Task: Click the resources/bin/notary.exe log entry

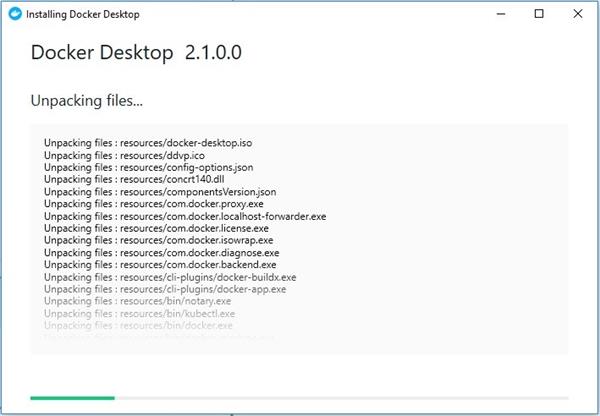Action: 138,301
